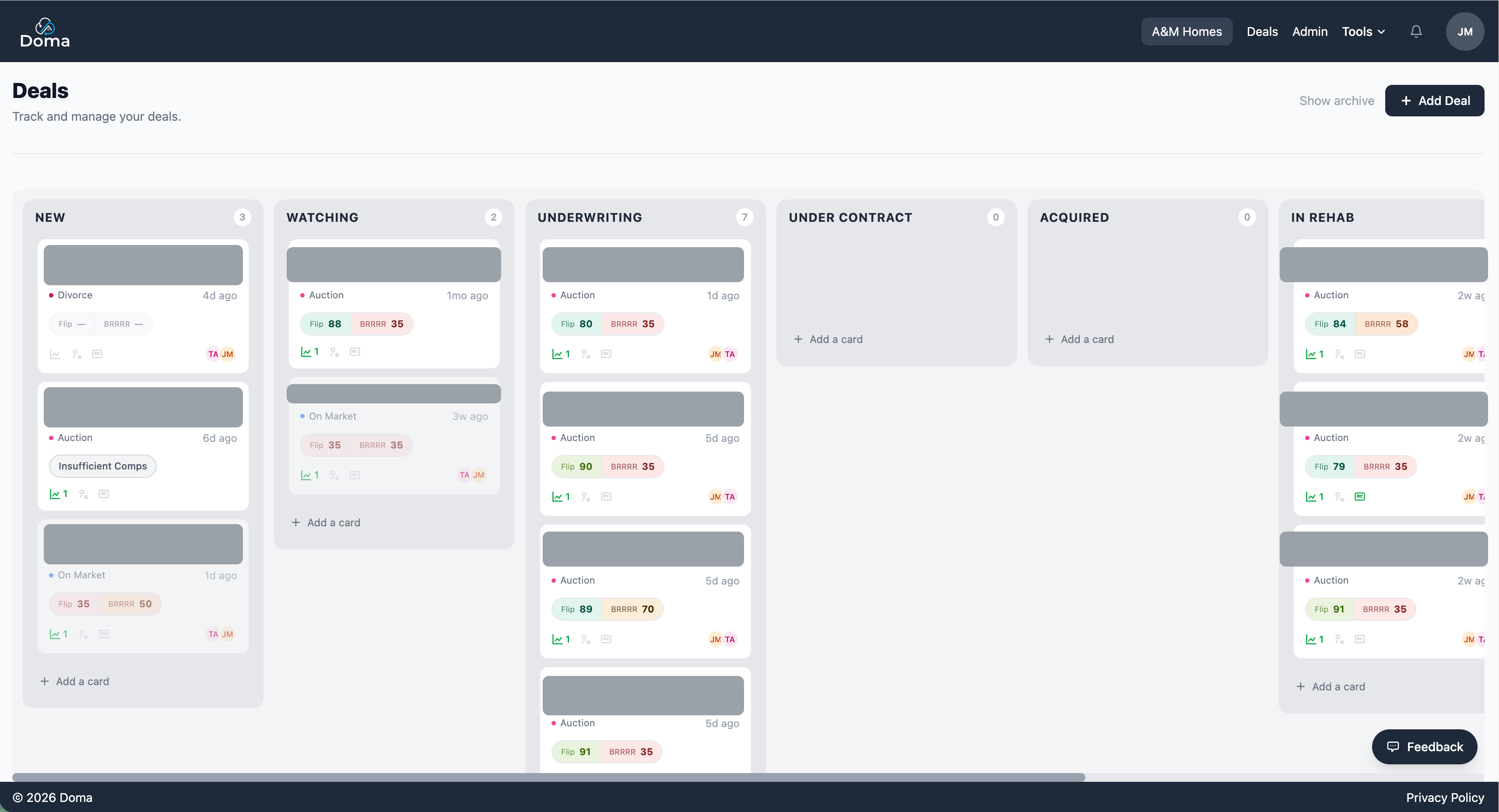The width and height of the screenshot is (1499, 812).
Task: Click the Flip 90 score pill
Action: 576,466
